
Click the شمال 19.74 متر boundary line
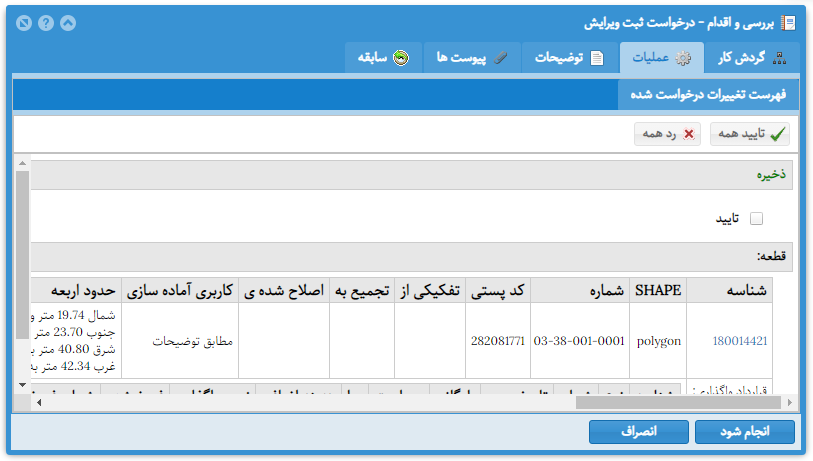[73, 315]
